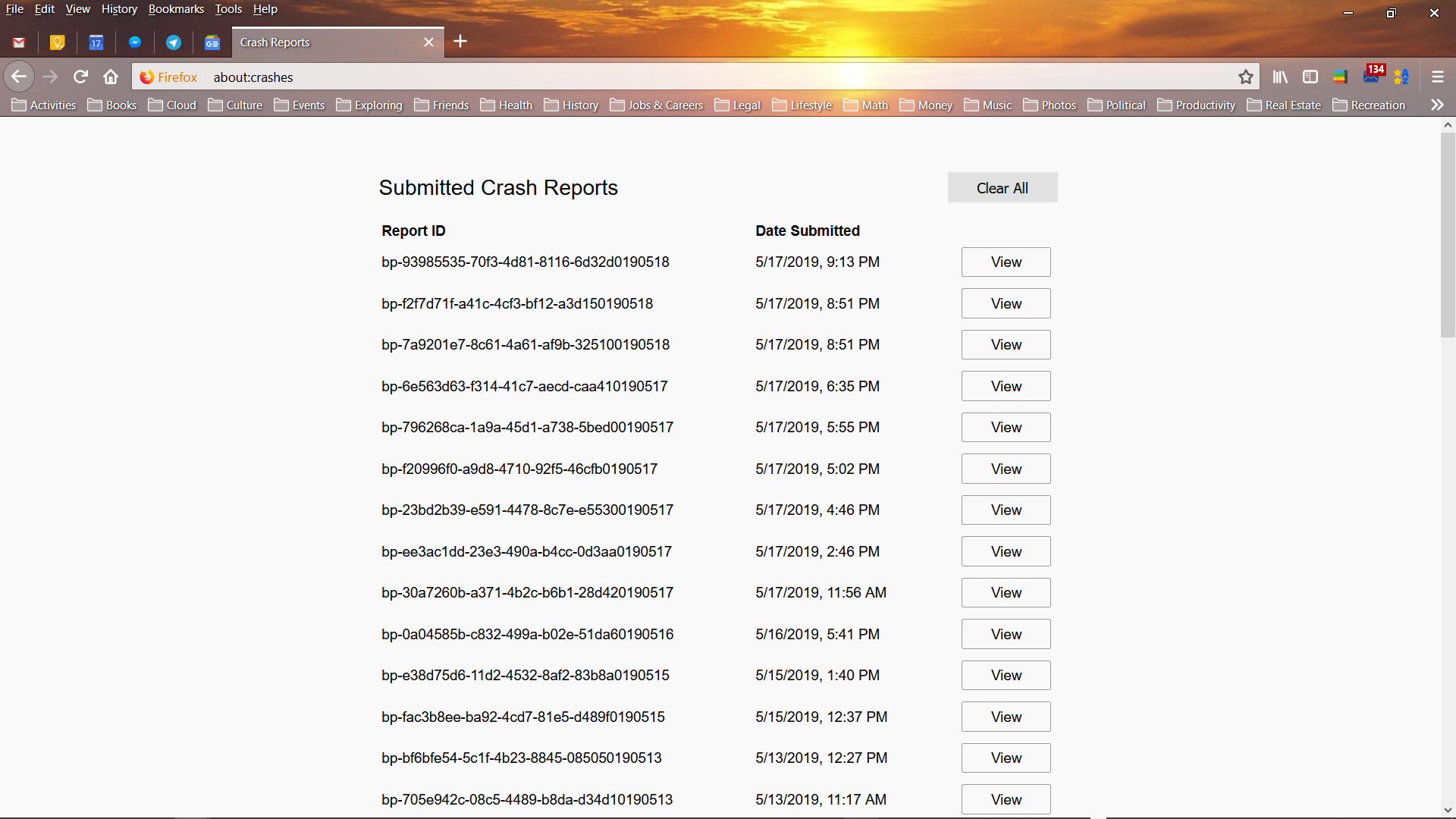
Task: Go to Firefox home page
Action: [x=111, y=77]
